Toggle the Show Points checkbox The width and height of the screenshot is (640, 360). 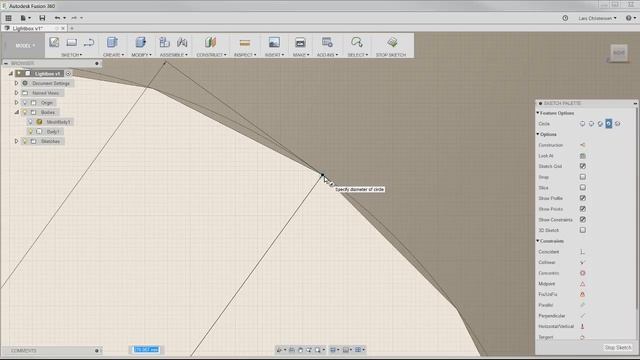pyautogui.click(x=582, y=209)
